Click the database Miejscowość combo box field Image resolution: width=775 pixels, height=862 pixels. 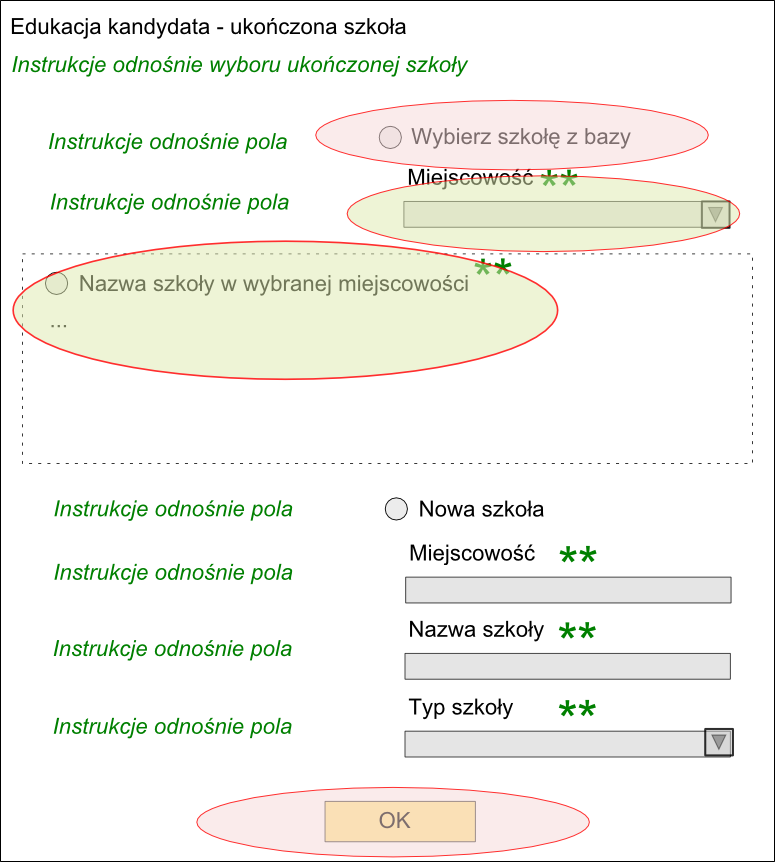point(567,214)
